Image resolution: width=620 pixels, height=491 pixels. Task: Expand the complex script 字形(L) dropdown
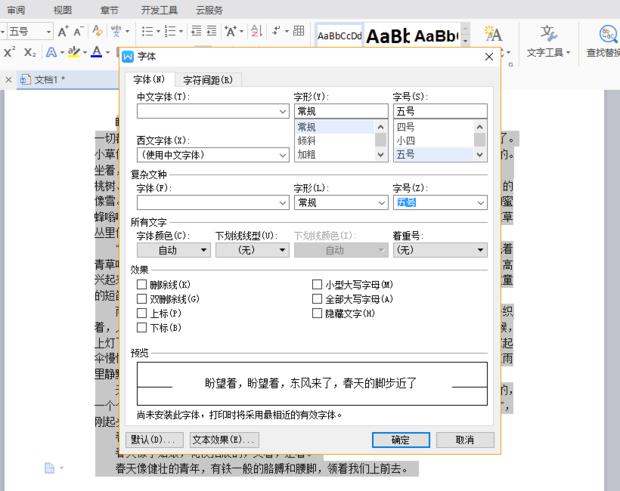click(x=382, y=203)
